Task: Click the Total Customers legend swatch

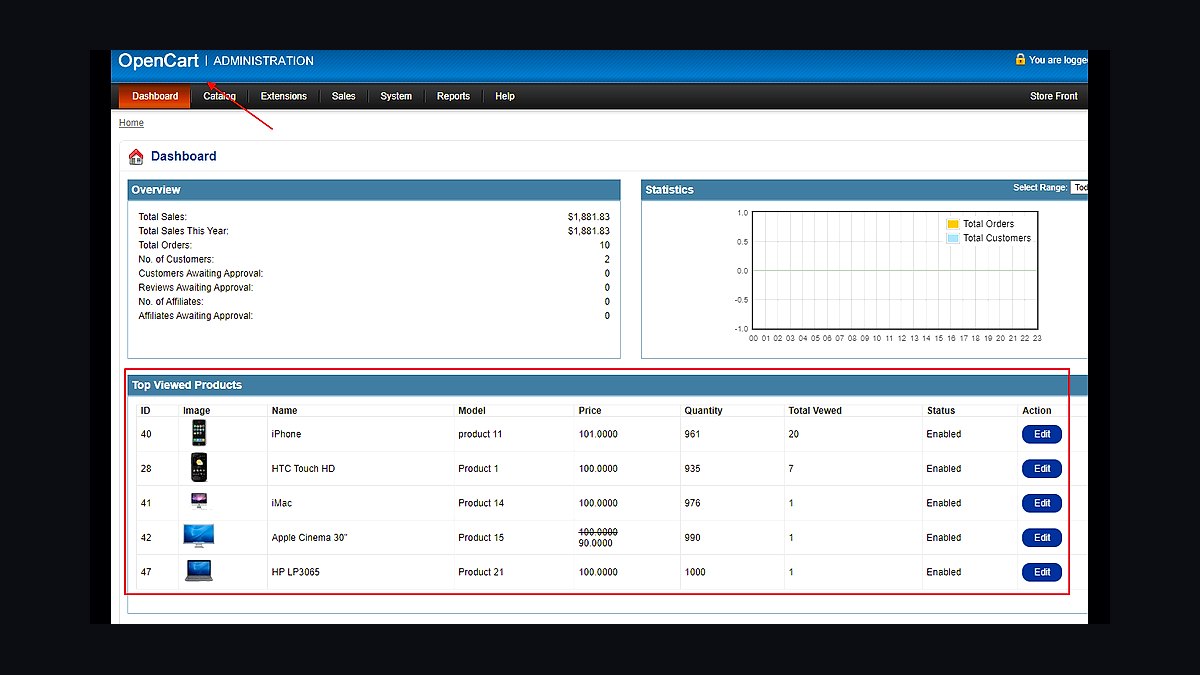Action: (953, 238)
